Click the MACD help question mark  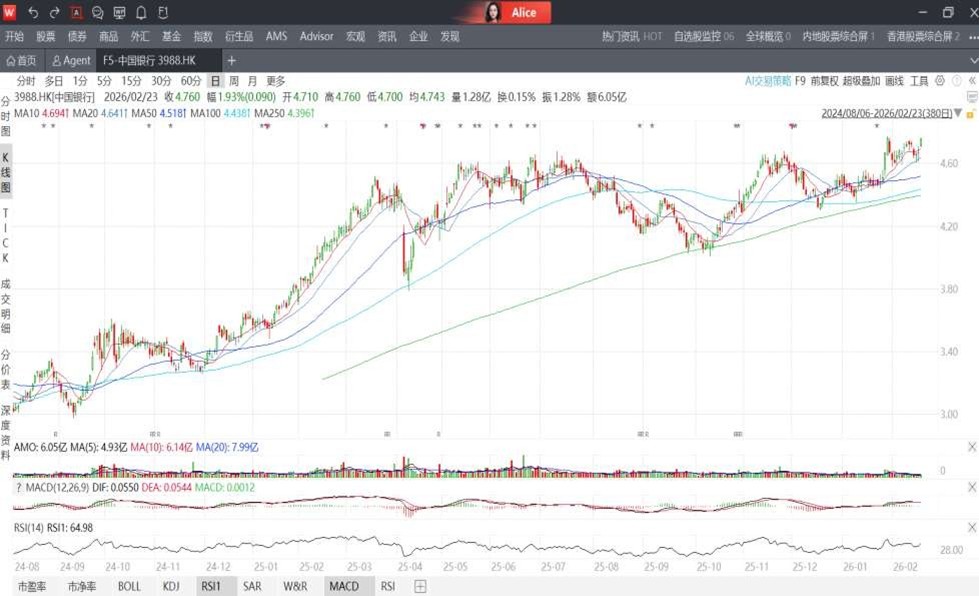[x=19, y=487]
